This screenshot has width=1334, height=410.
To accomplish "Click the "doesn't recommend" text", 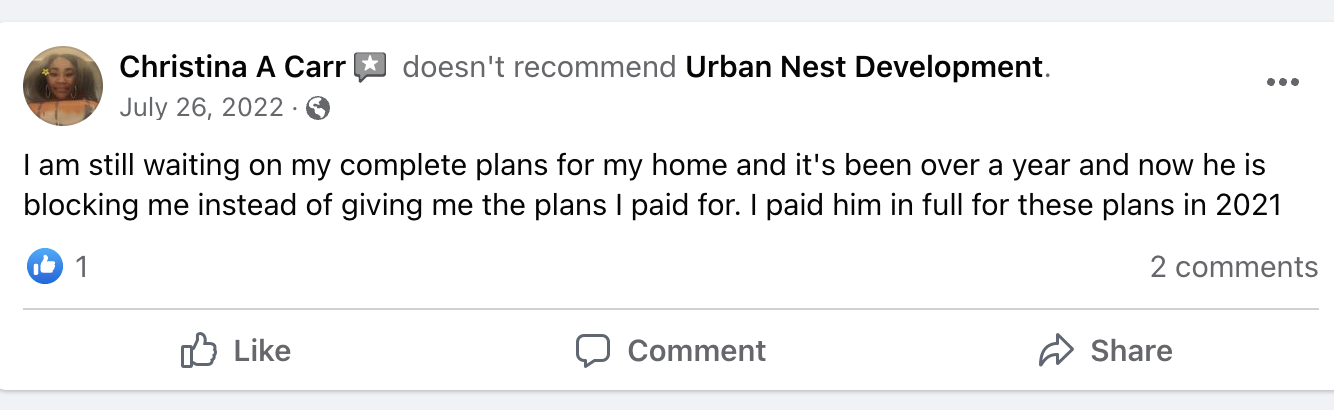I will pyautogui.click(x=539, y=68).
